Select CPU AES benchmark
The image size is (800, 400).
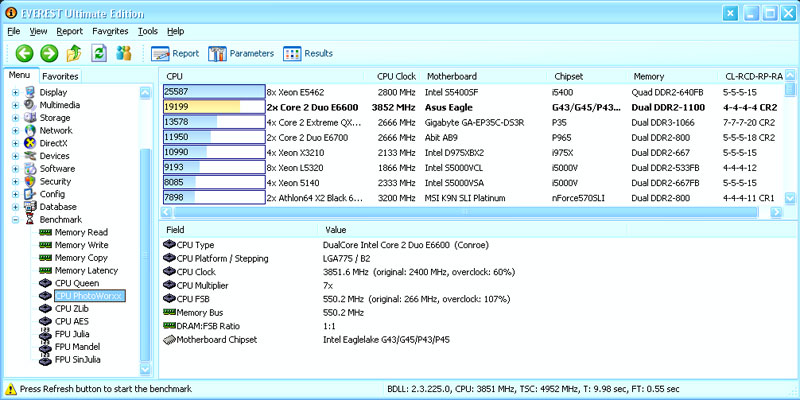point(71,321)
